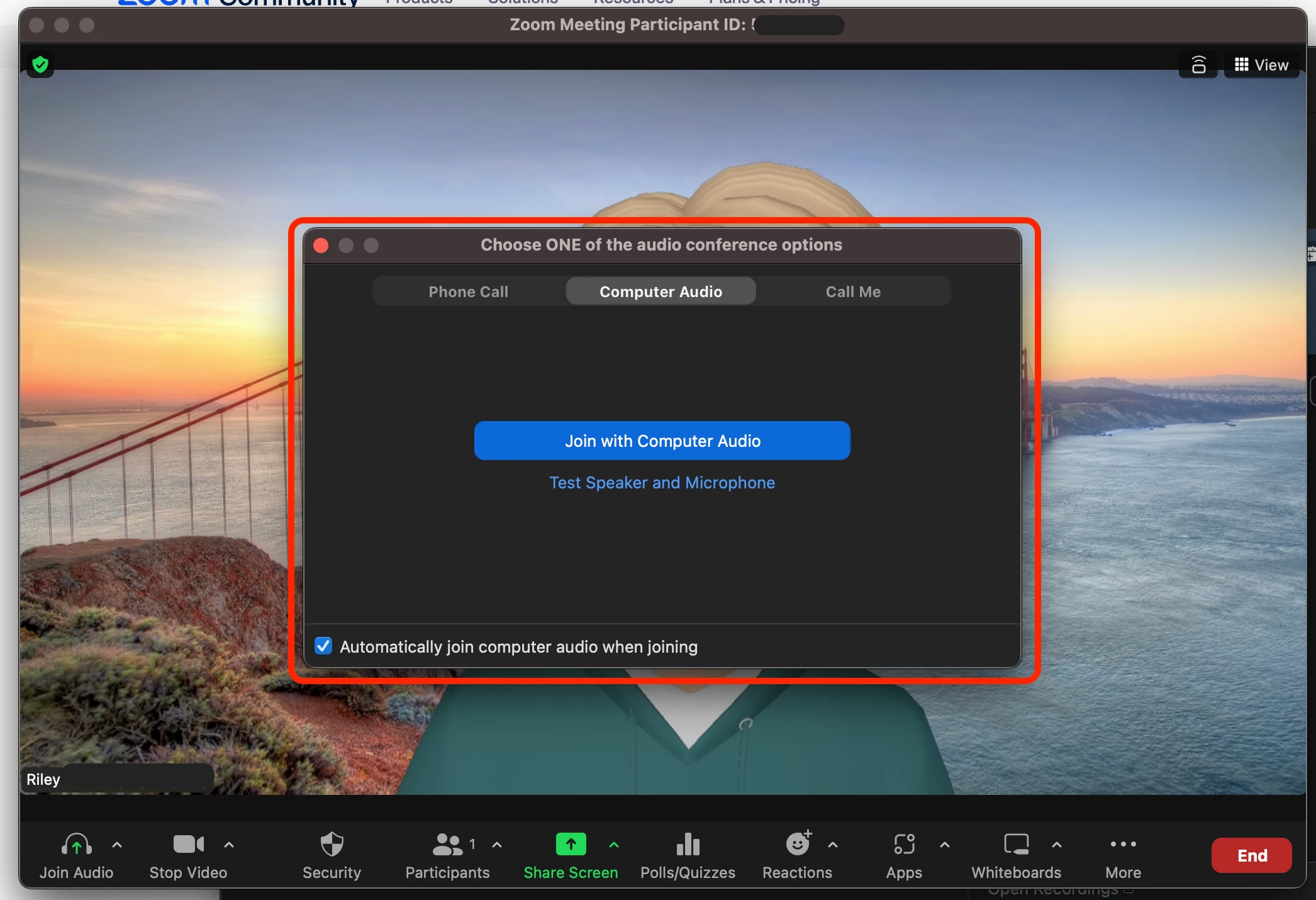
Task: Open the Security shield icon
Action: (x=332, y=844)
